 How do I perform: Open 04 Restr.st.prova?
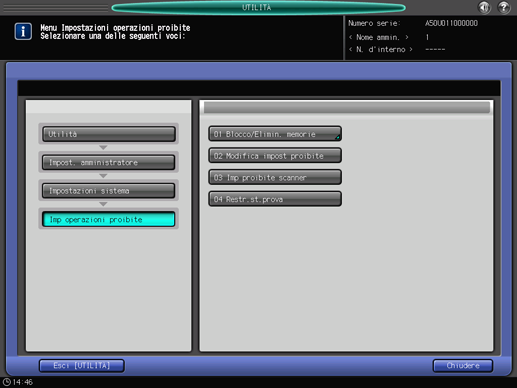tap(275, 199)
